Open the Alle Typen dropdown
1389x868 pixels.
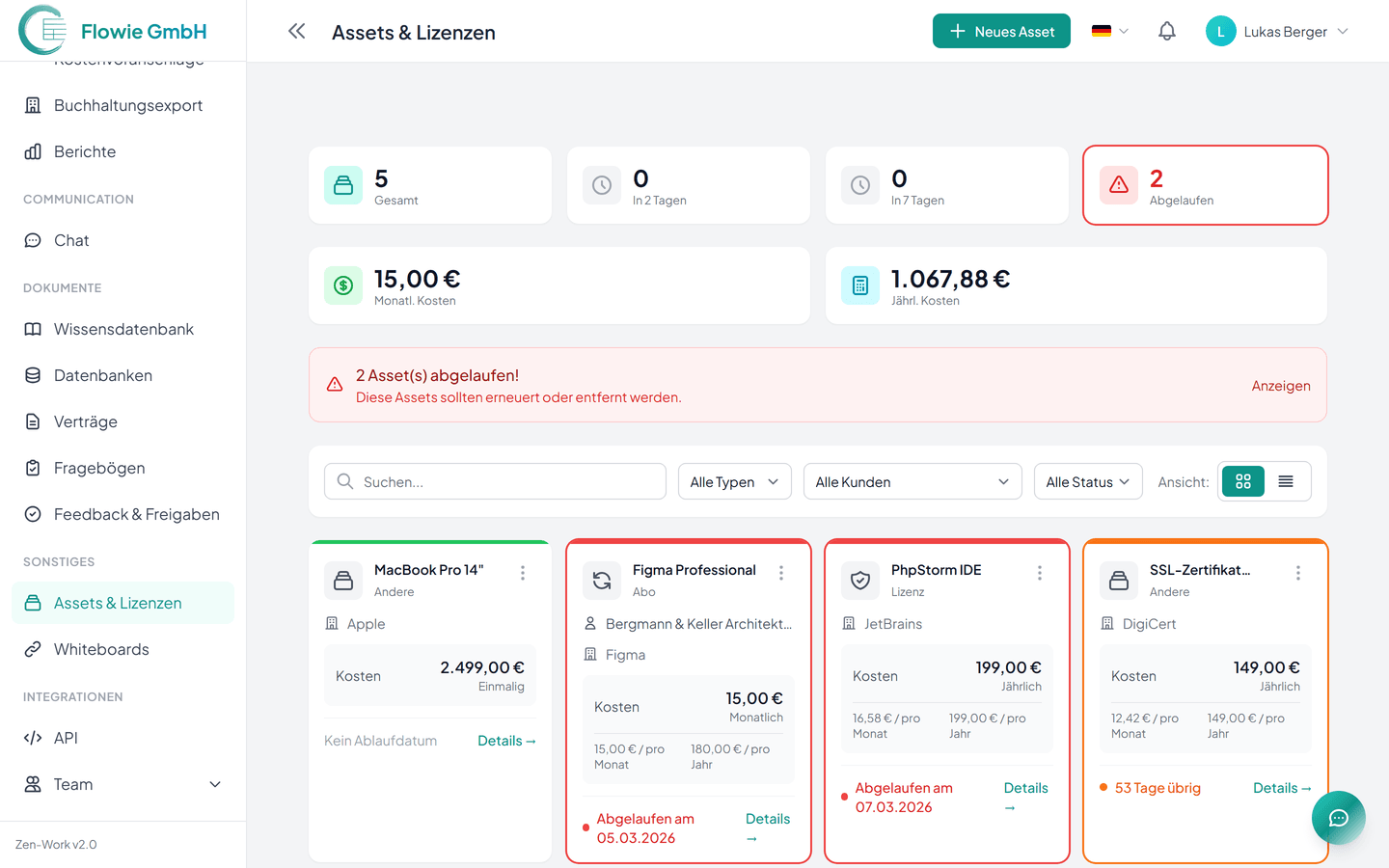734,481
